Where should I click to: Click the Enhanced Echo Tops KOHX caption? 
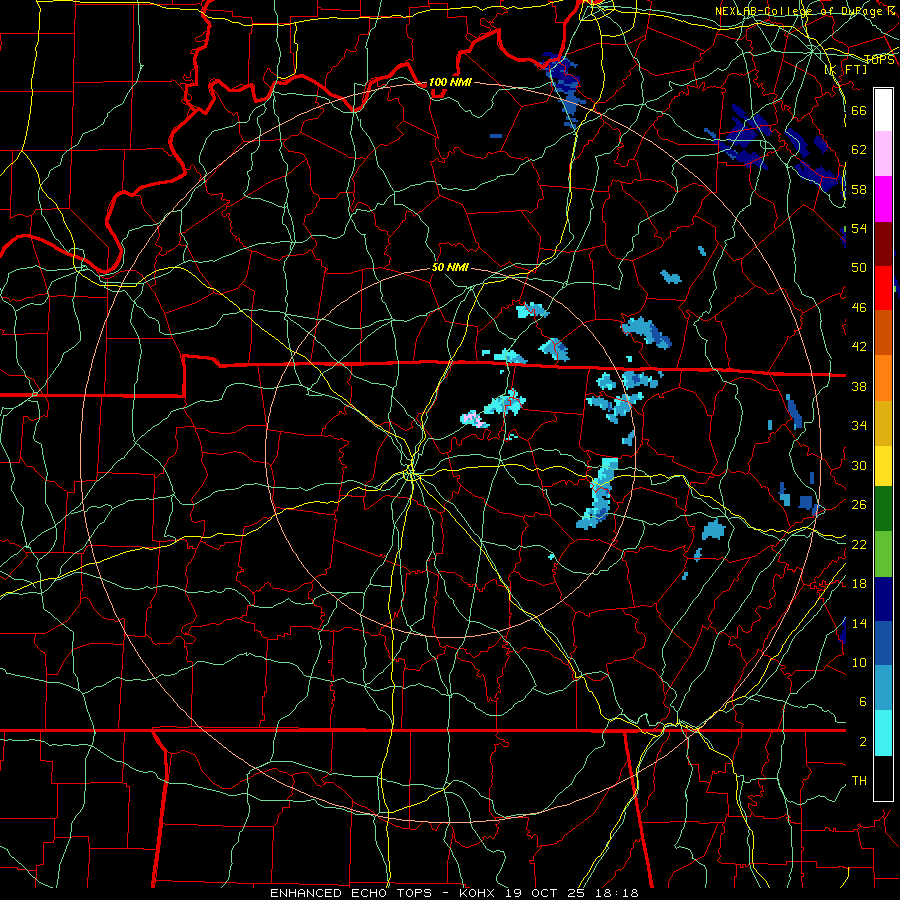pos(454,893)
